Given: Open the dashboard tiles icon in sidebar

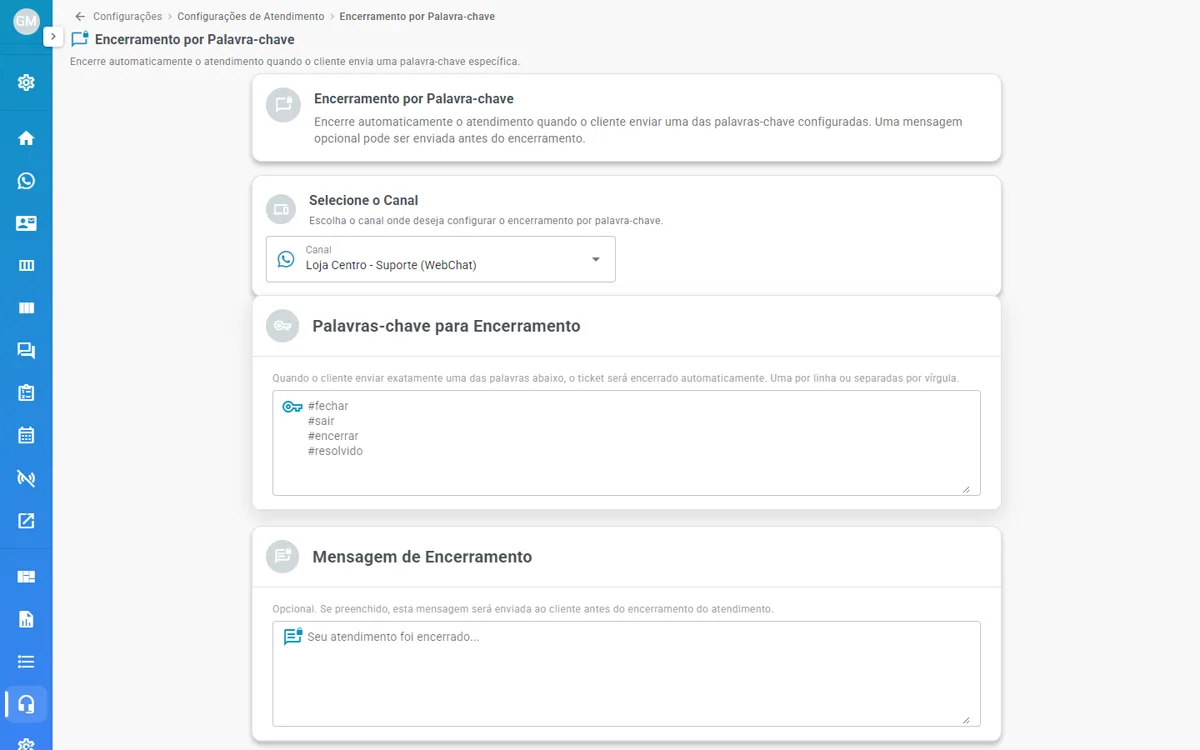Looking at the screenshot, I should click(26, 576).
